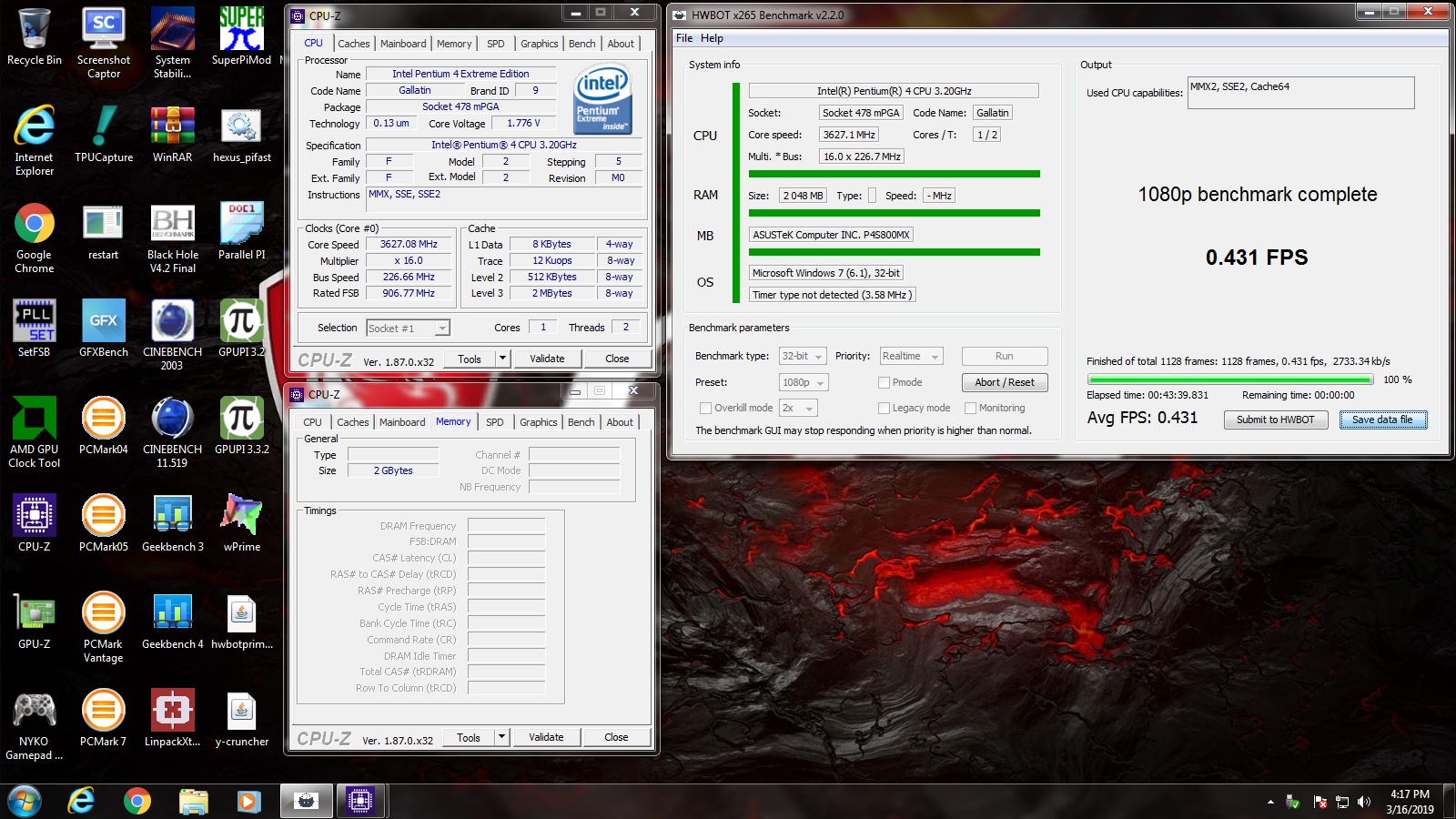1456x819 pixels.
Task: Open y-cruncher desktop icon
Action: tap(242, 719)
